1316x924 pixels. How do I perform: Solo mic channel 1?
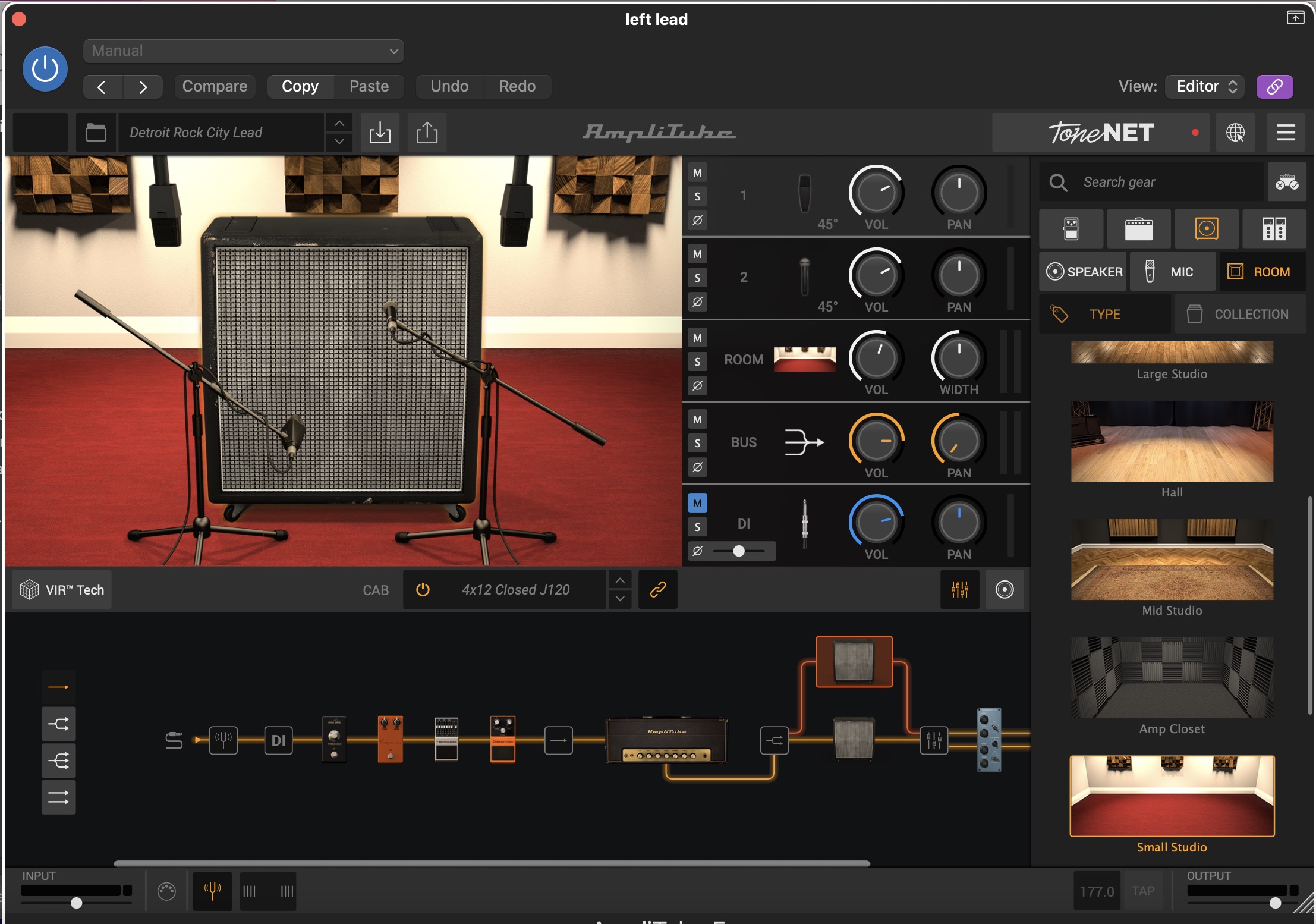pyautogui.click(x=697, y=196)
